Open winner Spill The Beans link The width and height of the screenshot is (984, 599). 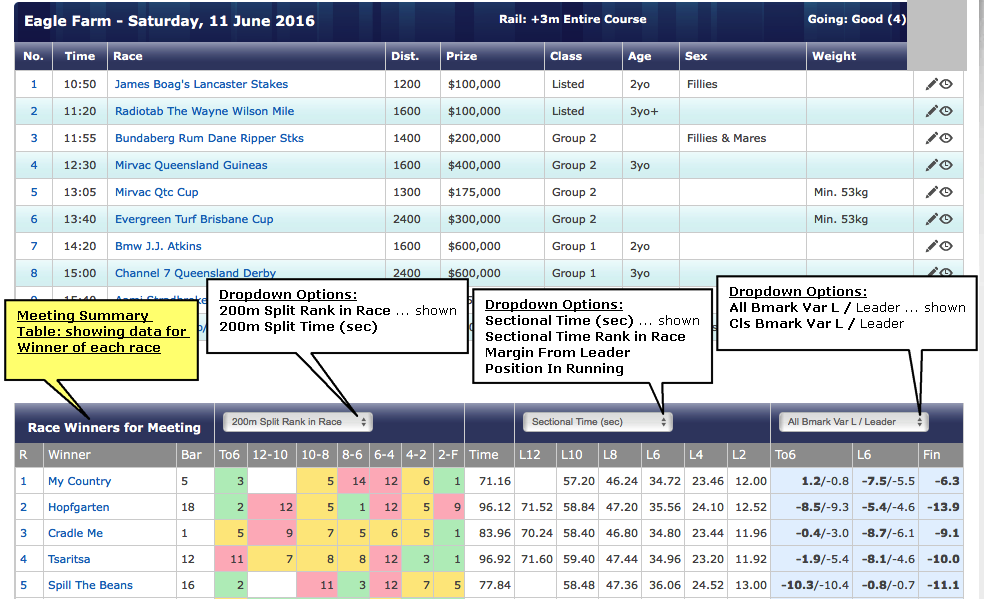90,586
